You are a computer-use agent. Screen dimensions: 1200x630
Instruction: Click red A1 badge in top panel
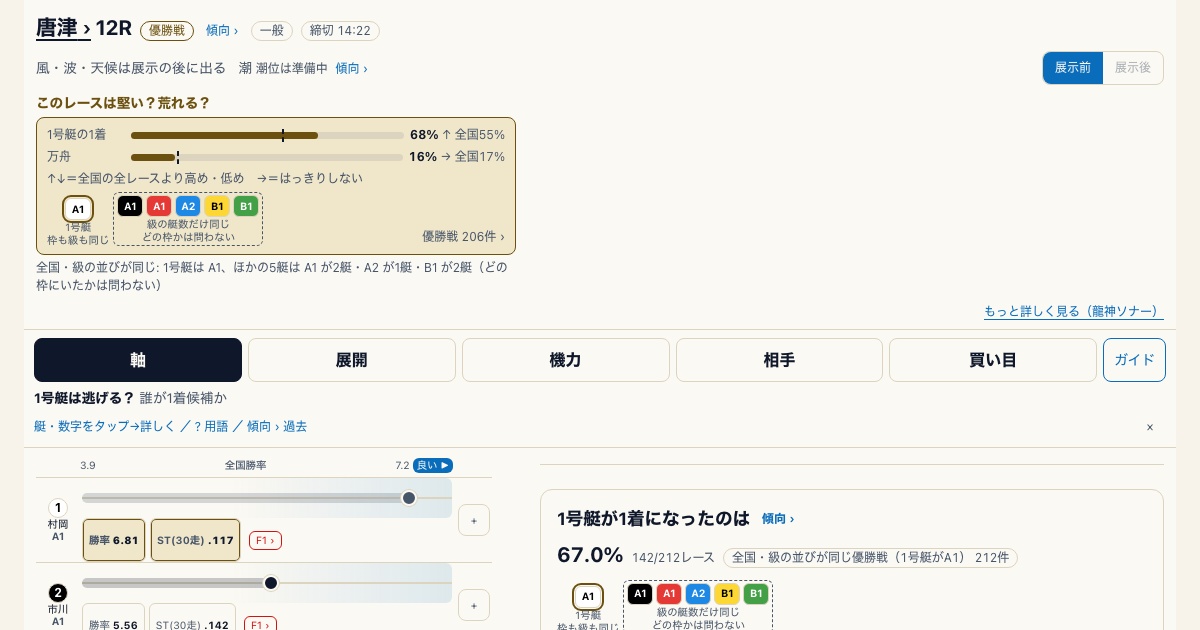click(x=159, y=206)
